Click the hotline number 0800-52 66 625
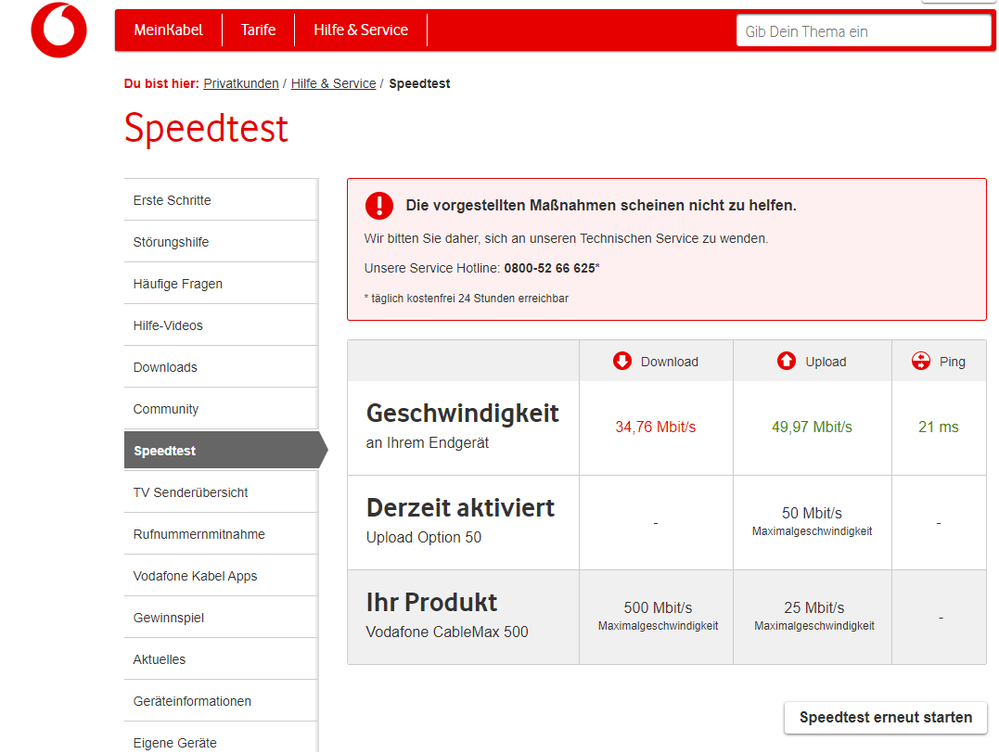The image size is (999, 752). (x=550, y=268)
